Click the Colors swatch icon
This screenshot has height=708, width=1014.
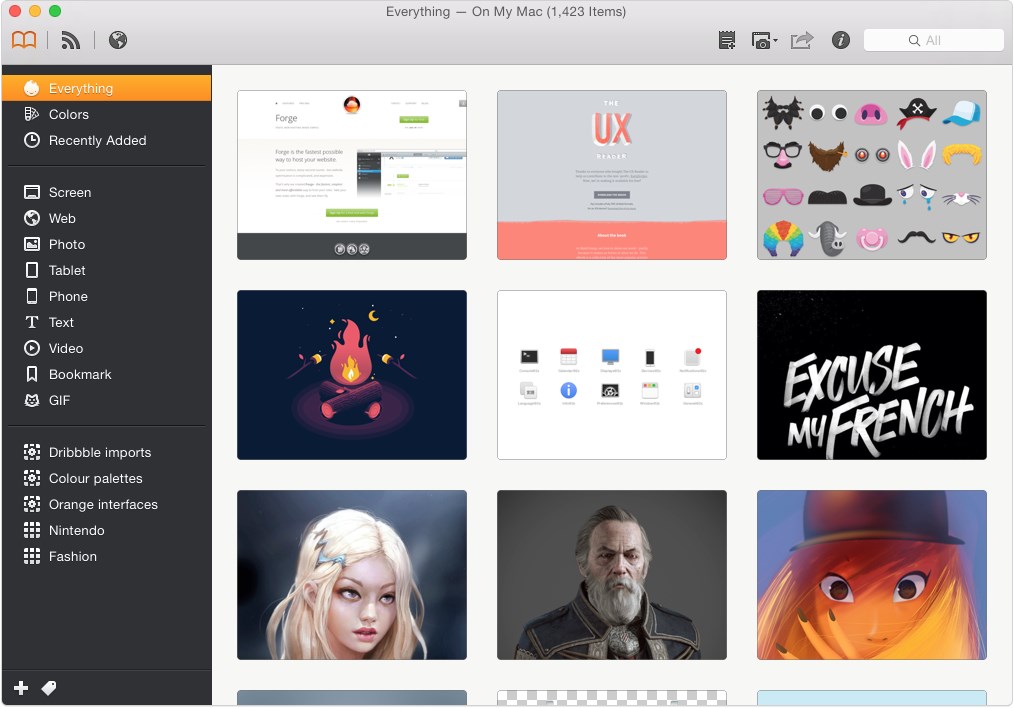pos(32,114)
